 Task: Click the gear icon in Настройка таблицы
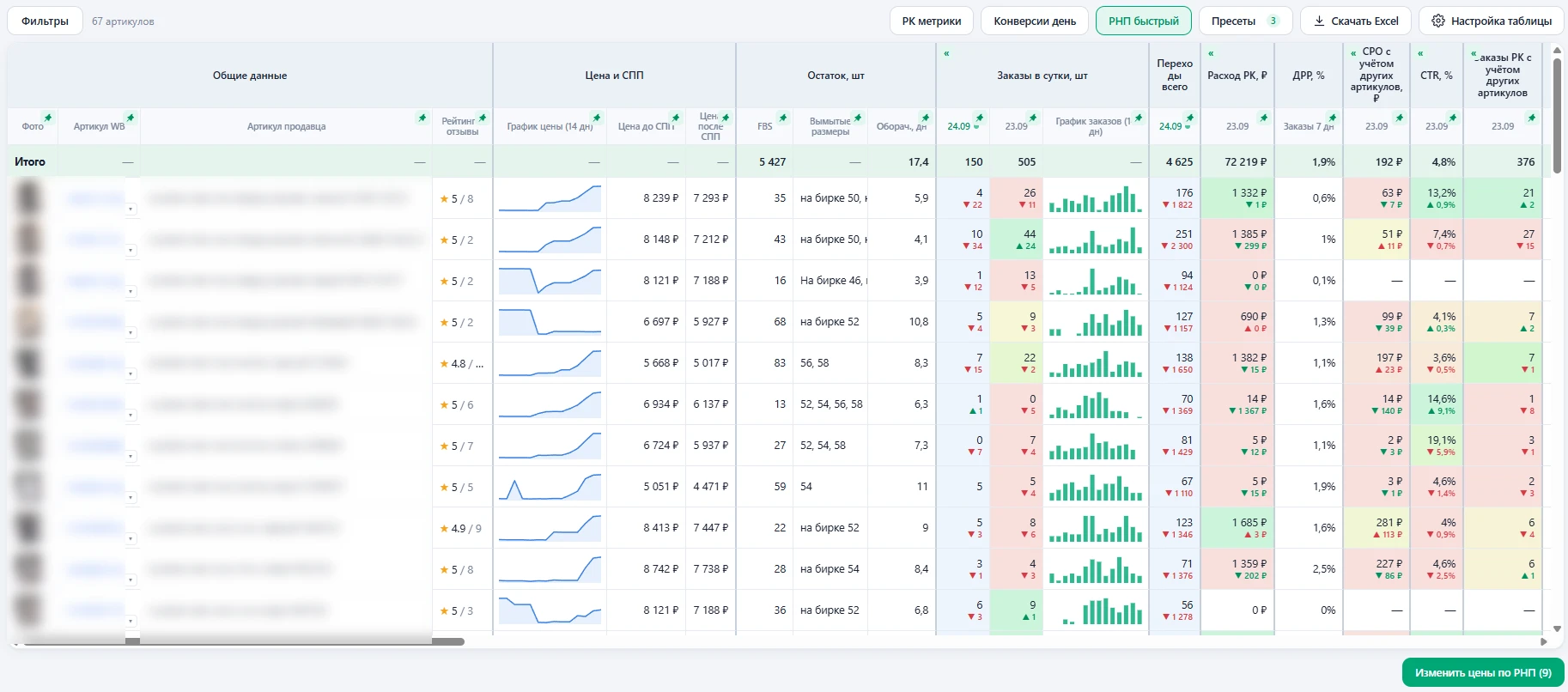pyautogui.click(x=1438, y=21)
